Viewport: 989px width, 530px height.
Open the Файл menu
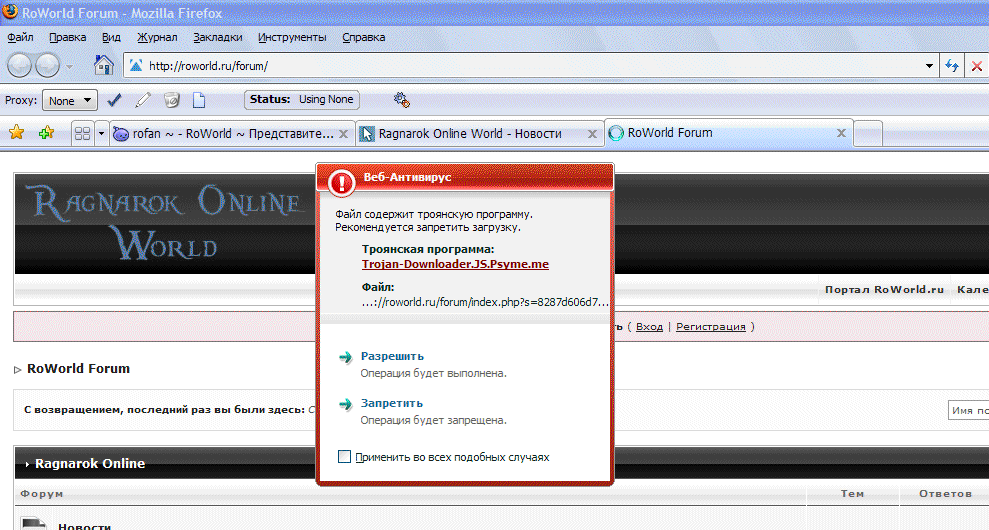(x=20, y=37)
